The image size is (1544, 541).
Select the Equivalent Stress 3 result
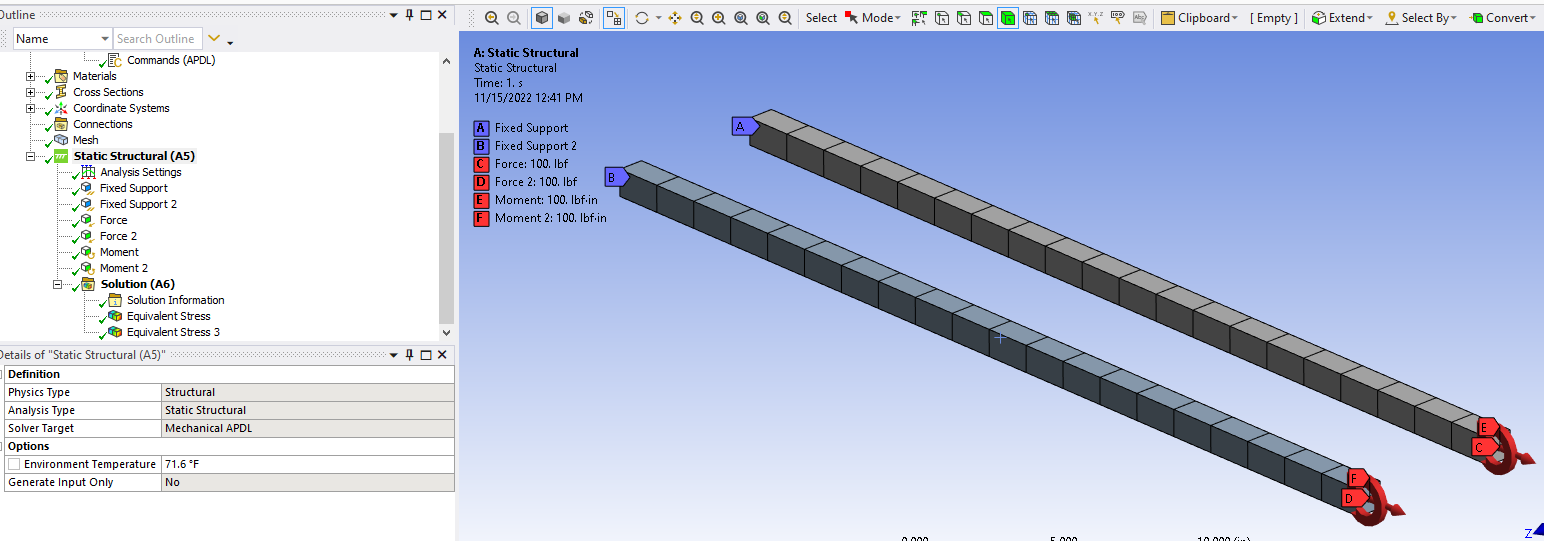click(173, 332)
